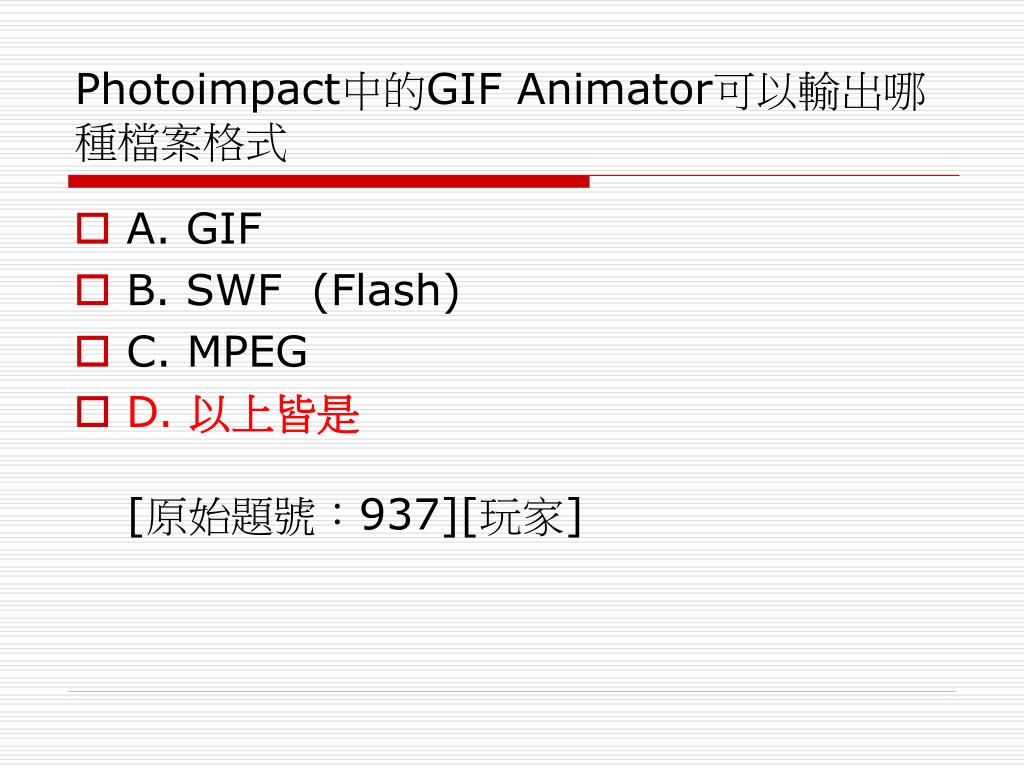The height and width of the screenshot is (768, 1024).
Task: Select the SWF text in option B
Action: click(234, 290)
